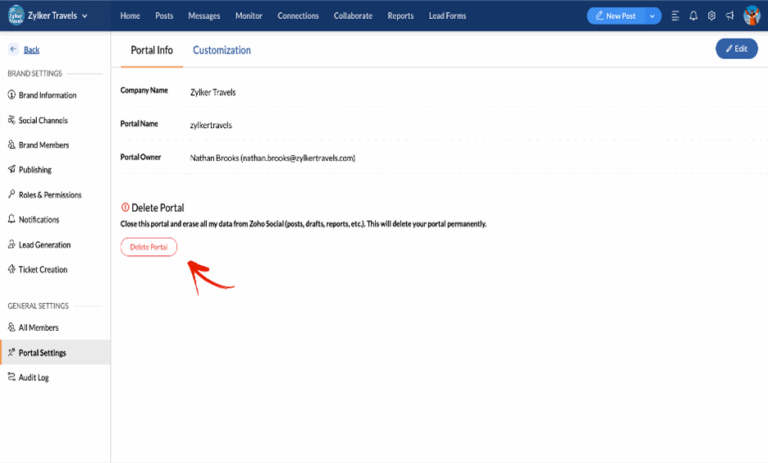Open Roles & Permissions settings

click(x=50, y=195)
